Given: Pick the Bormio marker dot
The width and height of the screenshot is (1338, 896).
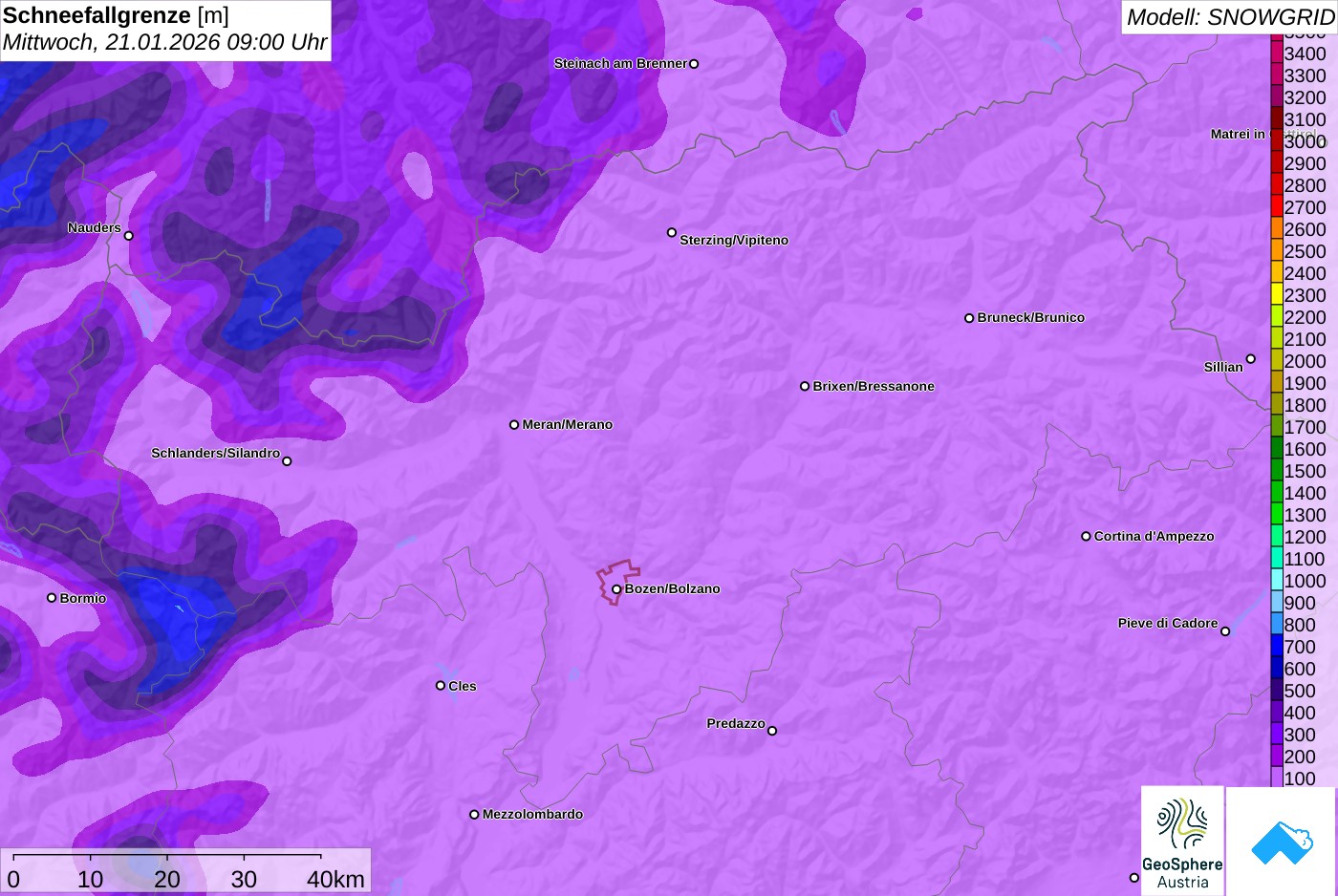Looking at the screenshot, I should click(52, 598).
